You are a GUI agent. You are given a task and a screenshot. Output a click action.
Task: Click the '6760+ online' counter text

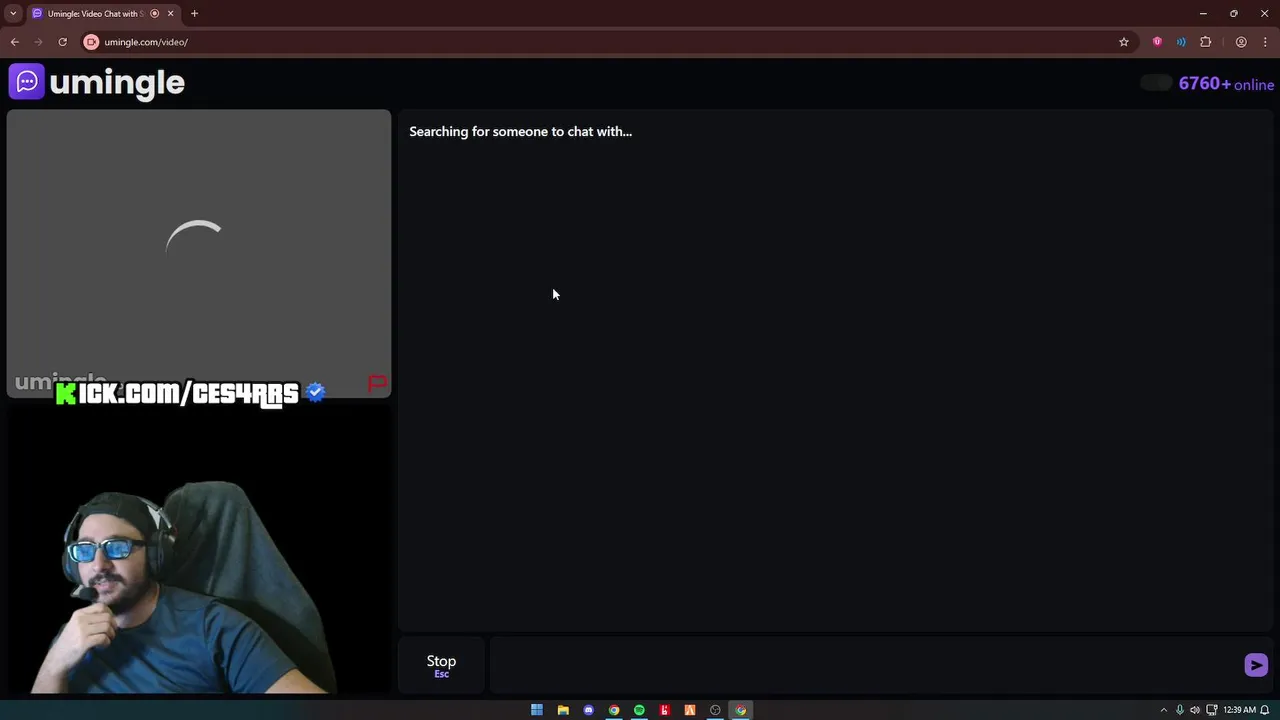pos(1226,84)
